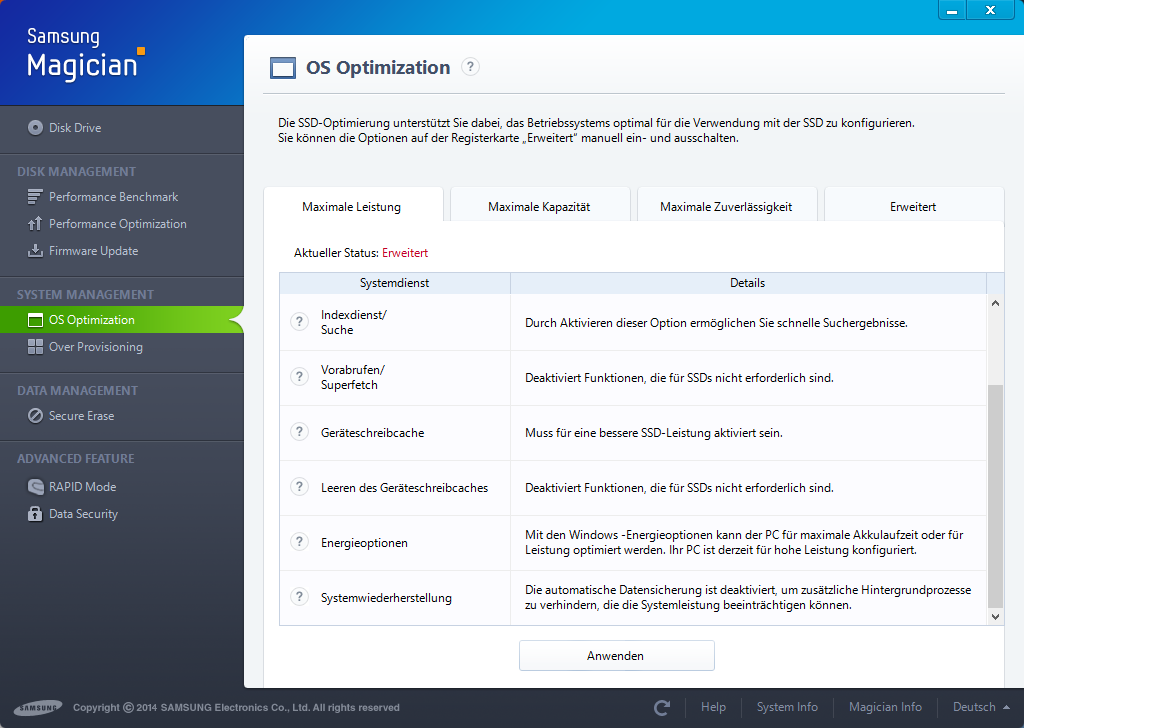Click 'Durch Aktivieren dieser Option' details text

(x=716, y=322)
